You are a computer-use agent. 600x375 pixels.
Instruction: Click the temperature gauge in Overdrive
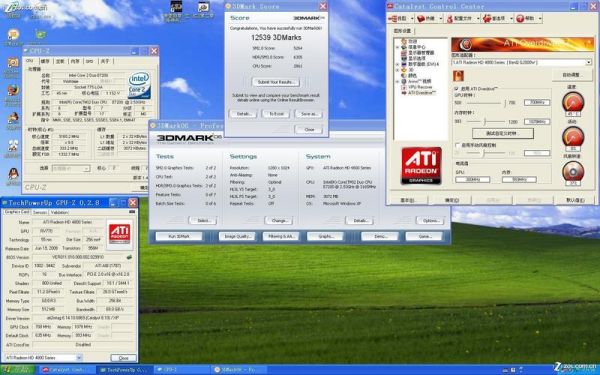coord(573,103)
